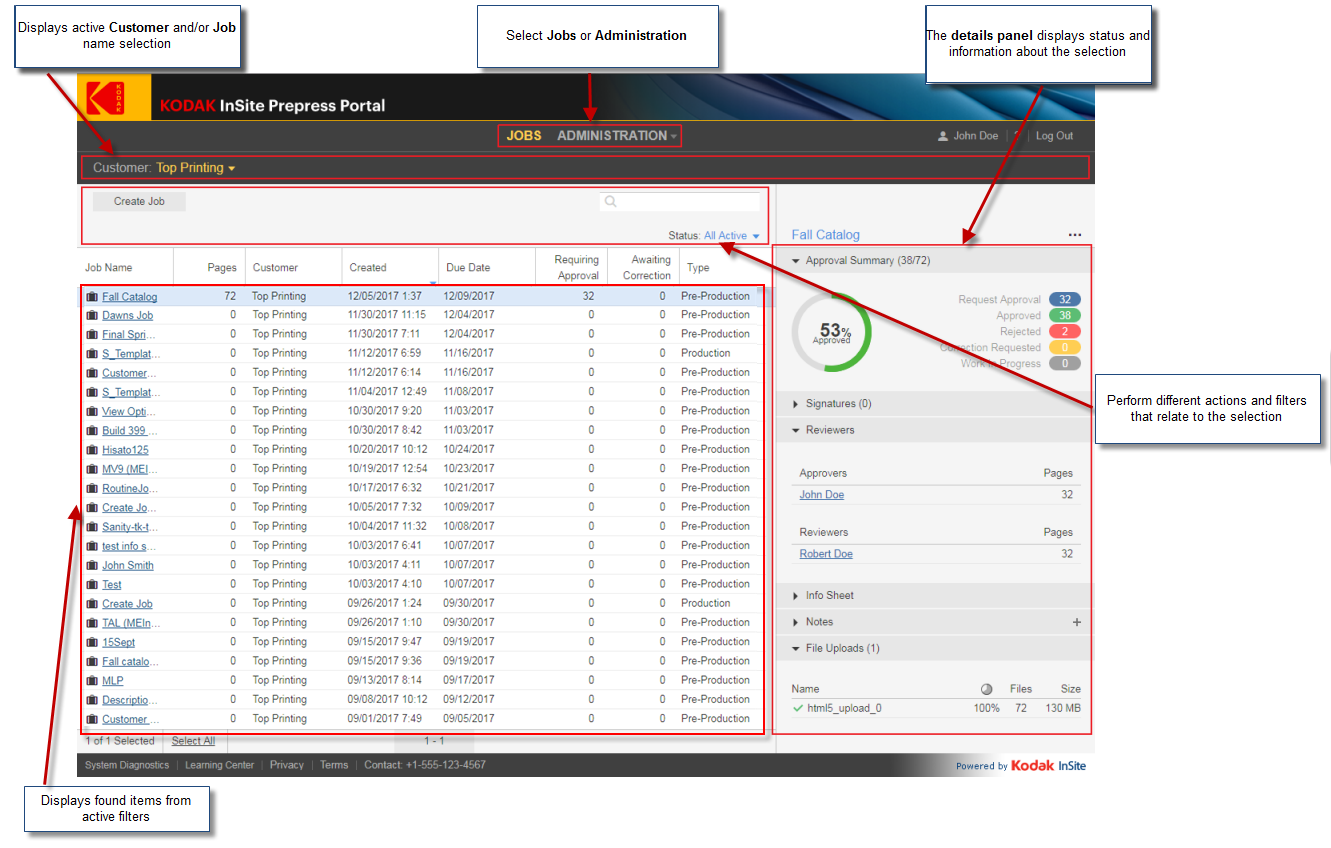Click the green checkmark beside html5_upload_0
Screen dimensions: 1331x848
797,708
